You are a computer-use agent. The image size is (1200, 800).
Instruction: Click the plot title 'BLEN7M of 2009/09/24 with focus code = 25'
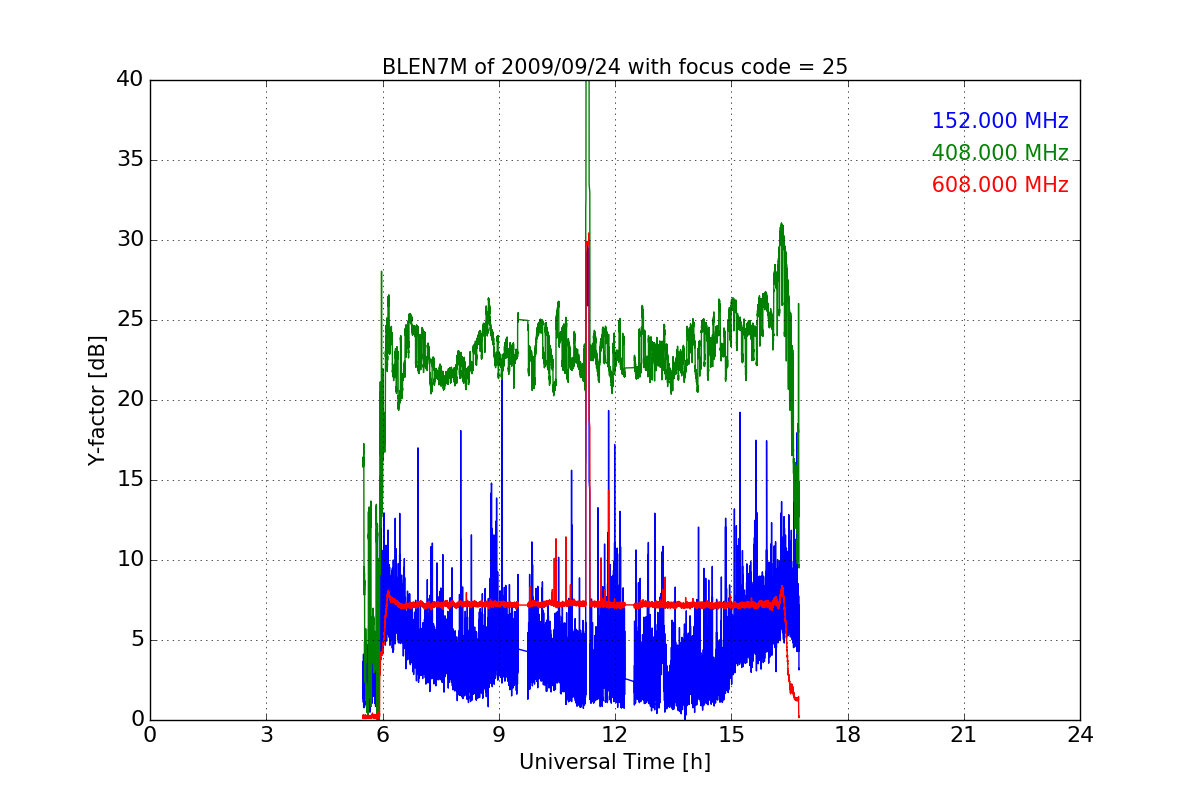[x=615, y=67]
